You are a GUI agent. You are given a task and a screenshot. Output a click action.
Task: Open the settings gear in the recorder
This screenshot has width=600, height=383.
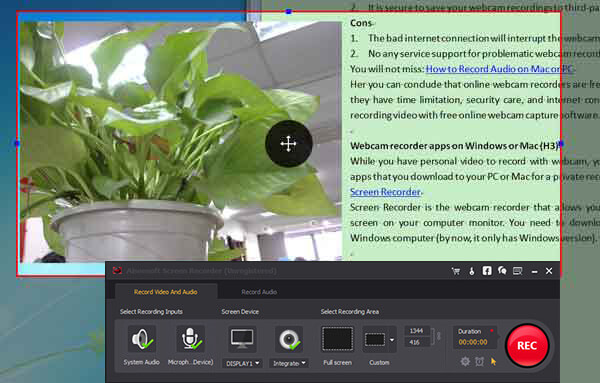(x=465, y=361)
